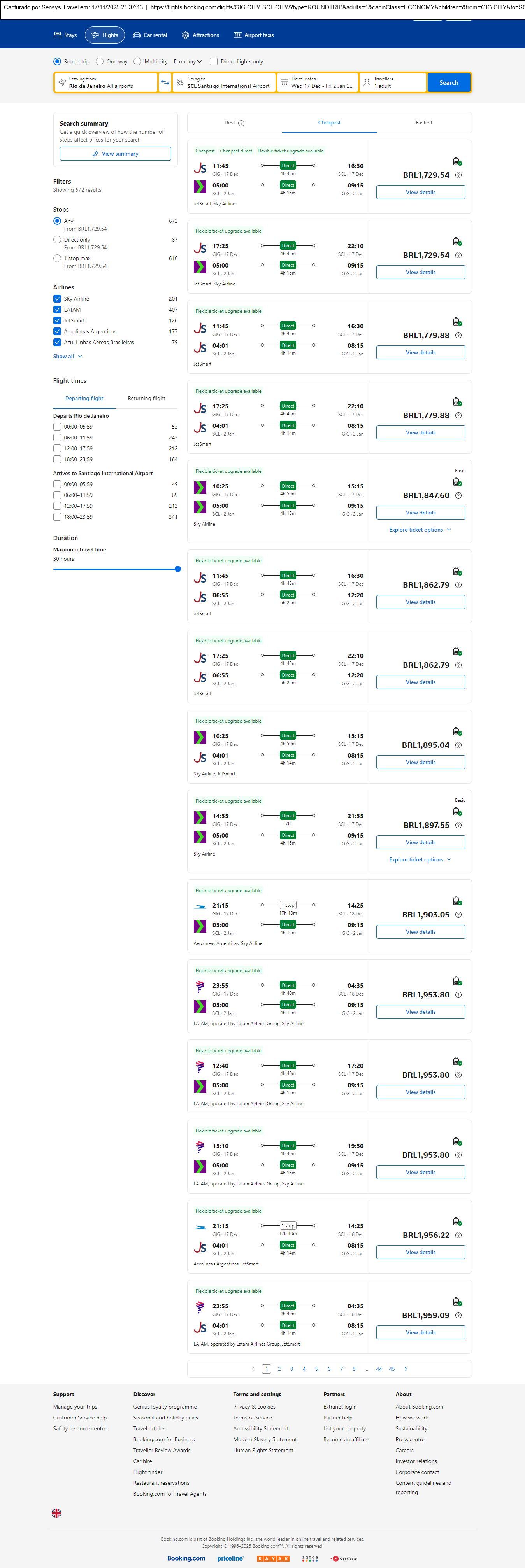This screenshot has width=525, height=1568.
Task: Click the baggage icon on the first flight card
Action: (x=457, y=161)
